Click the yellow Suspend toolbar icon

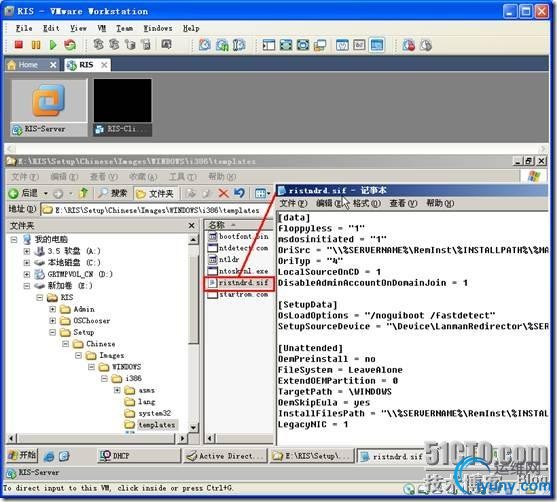point(36,45)
